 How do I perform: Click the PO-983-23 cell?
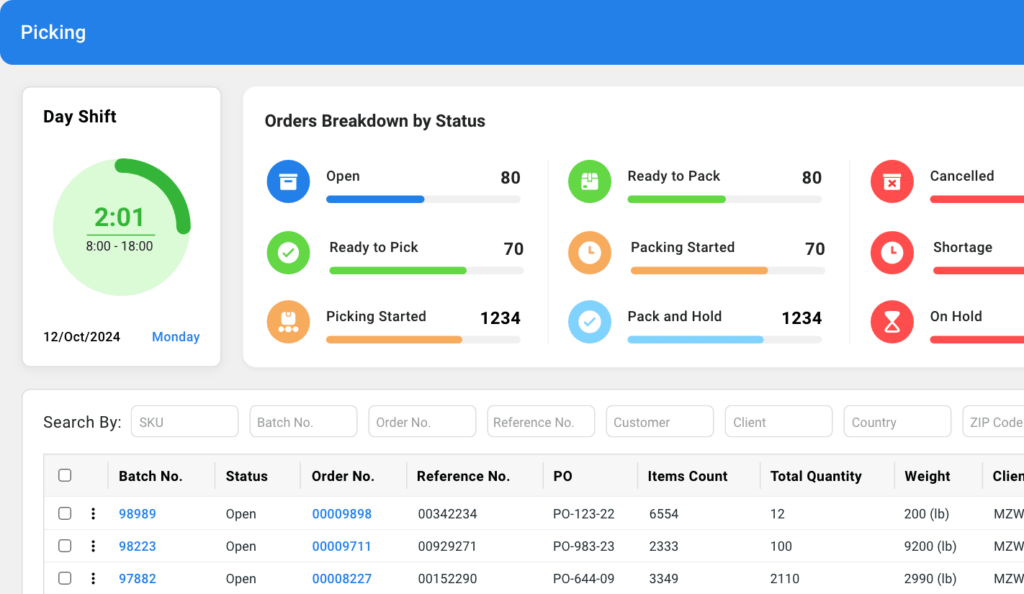[584, 546]
